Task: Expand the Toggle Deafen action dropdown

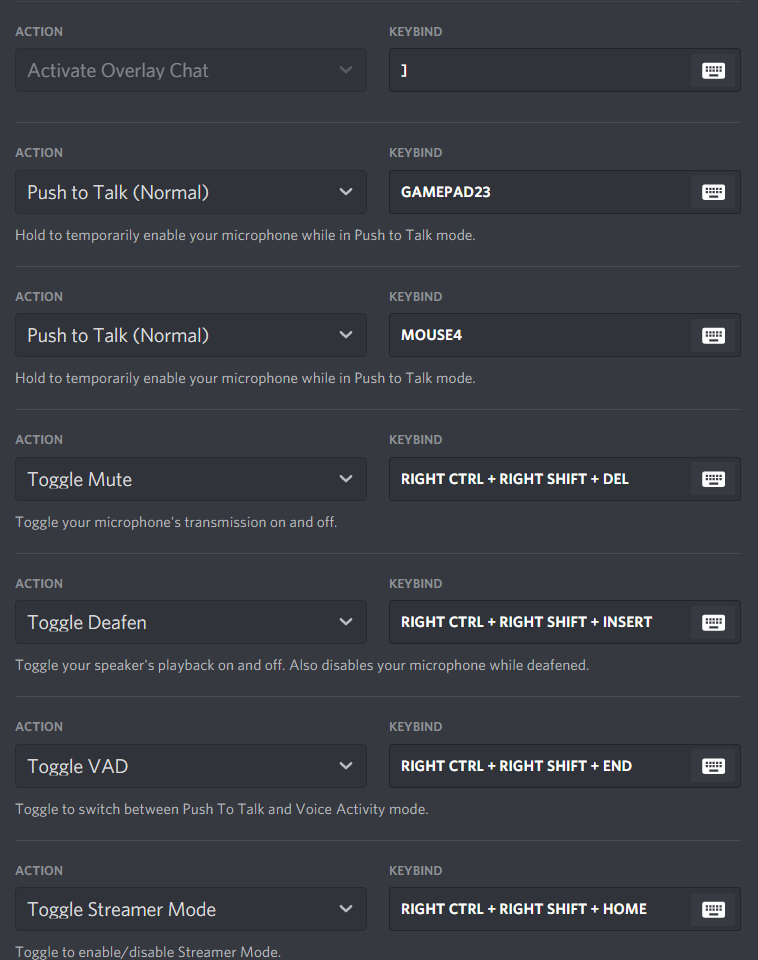Action: point(191,622)
